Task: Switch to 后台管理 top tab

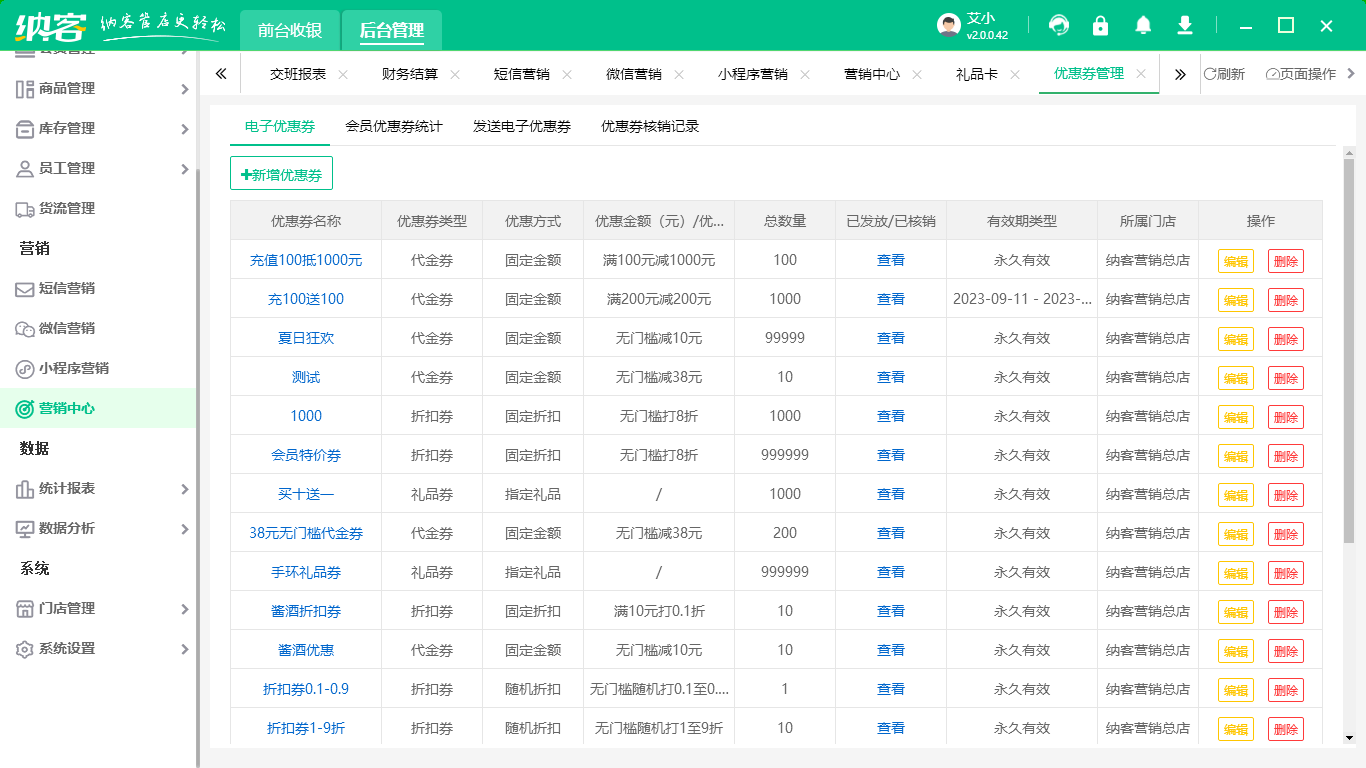Action: tap(392, 30)
